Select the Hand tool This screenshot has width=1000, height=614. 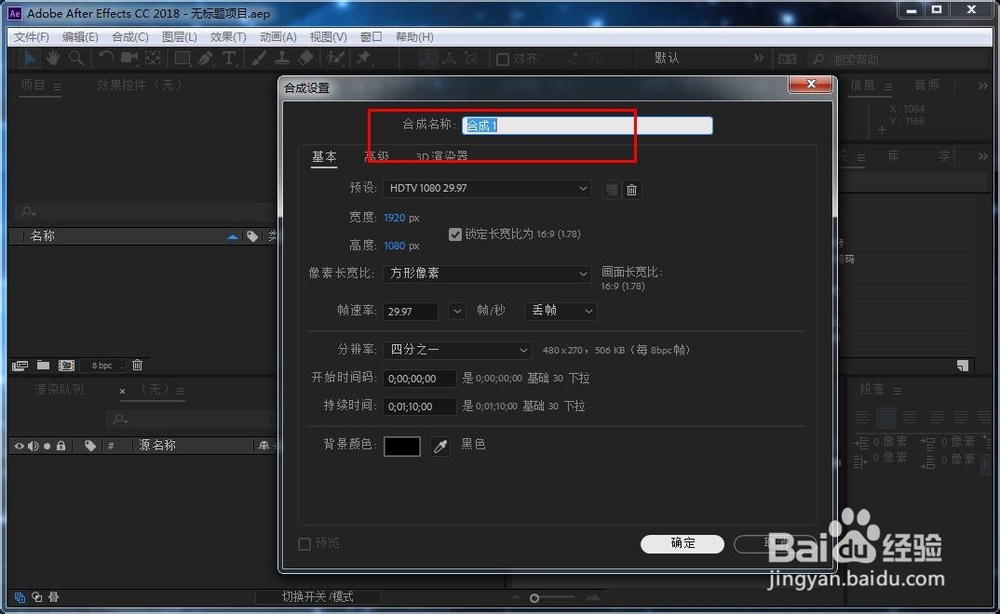pos(53,59)
